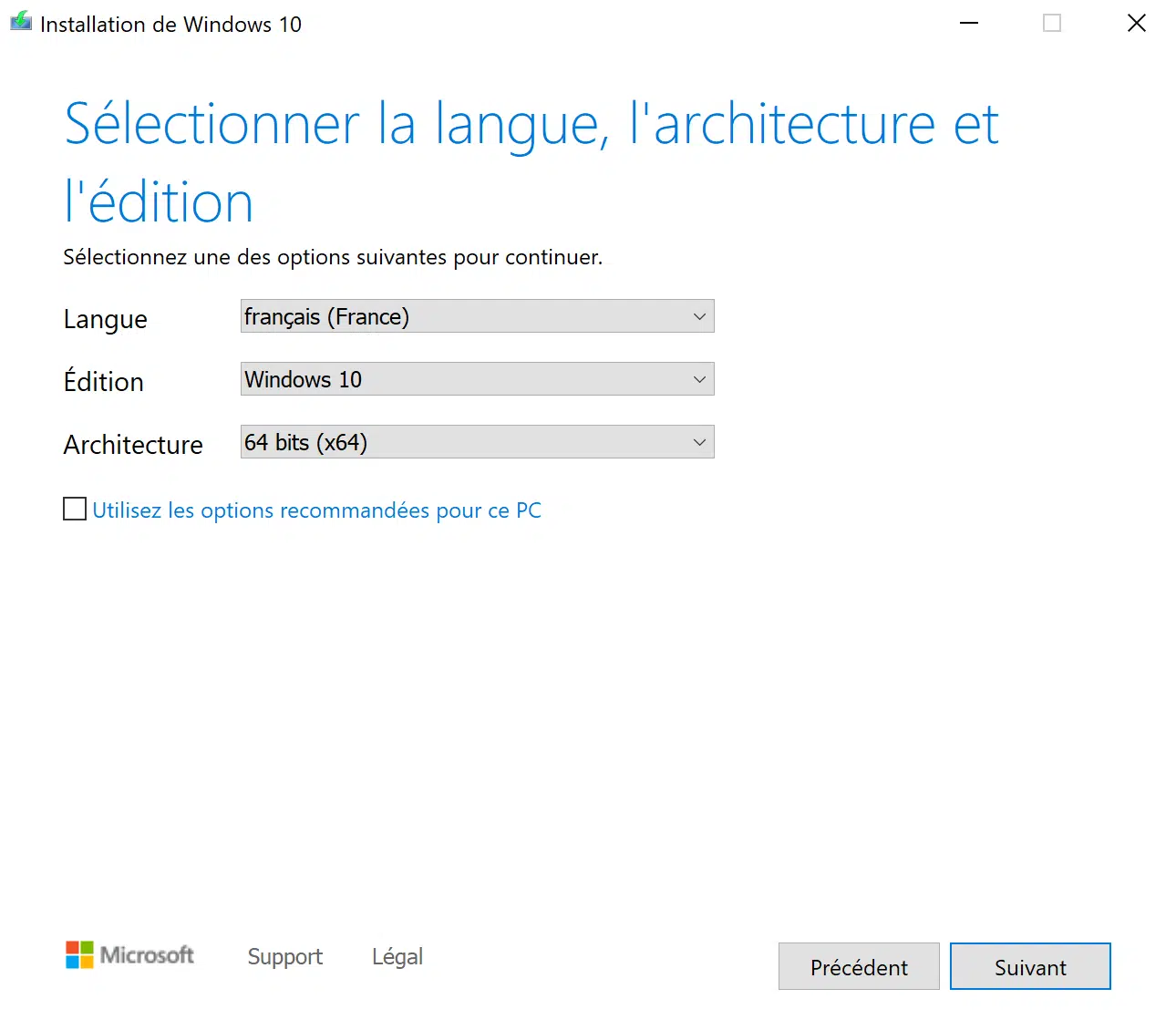
Task: Expand the Édition dropdown showing Windows 10
Action: click(477, 379)
